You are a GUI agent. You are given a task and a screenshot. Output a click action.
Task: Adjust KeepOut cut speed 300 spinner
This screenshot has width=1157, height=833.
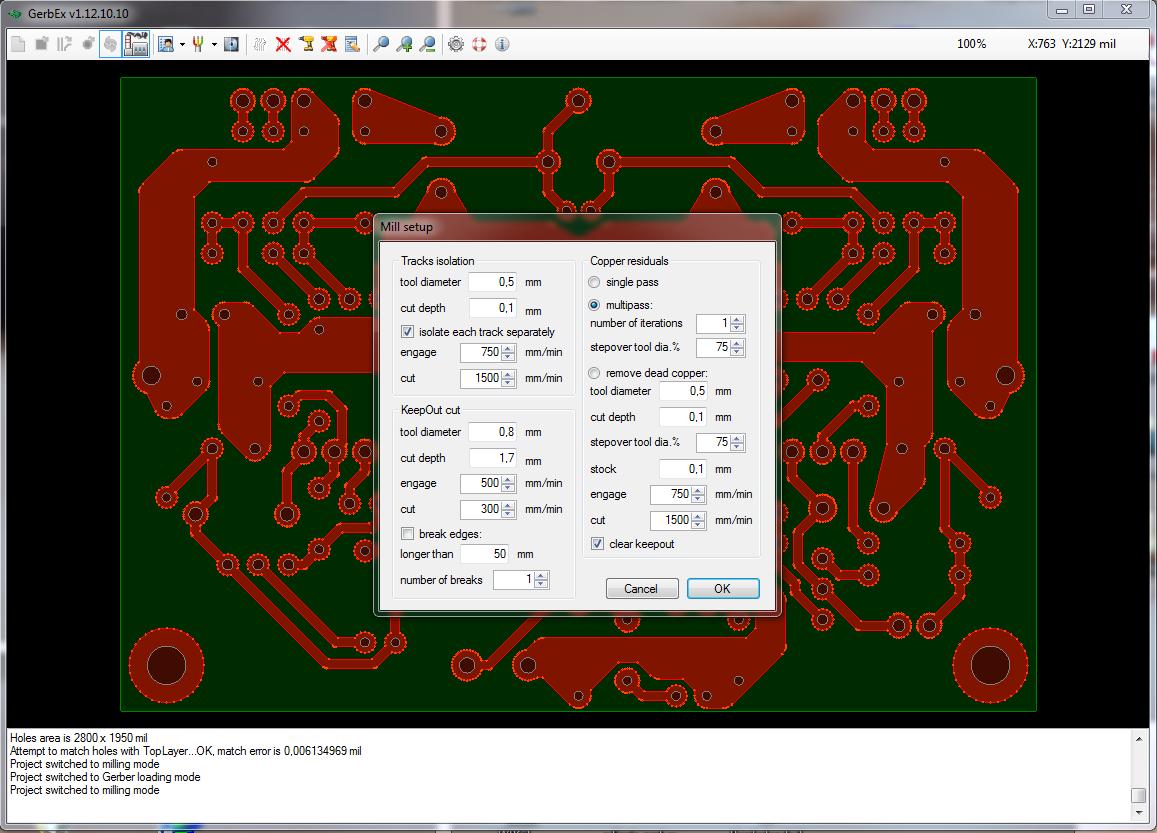coord(508,509)
